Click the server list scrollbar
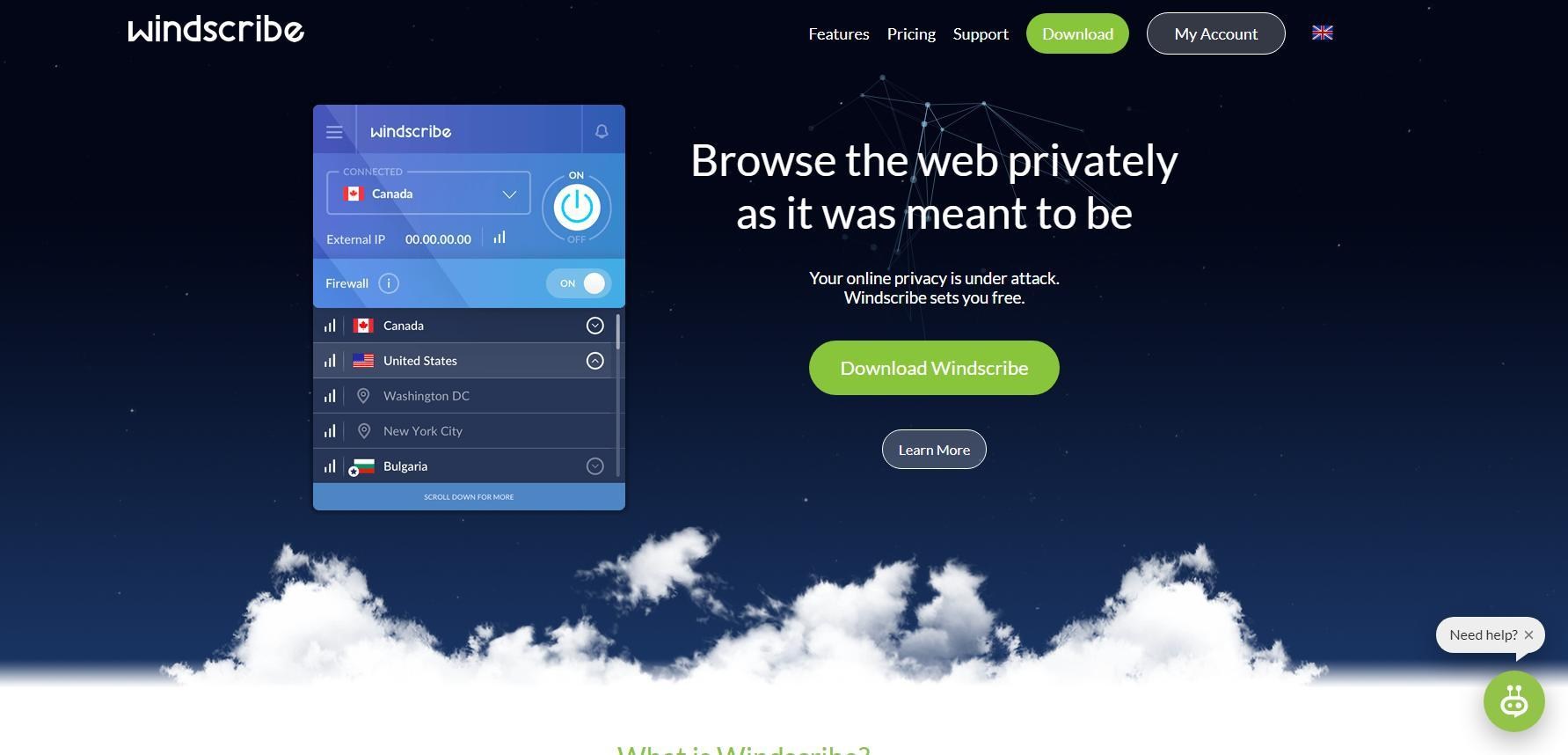 (x=618, y=332)
